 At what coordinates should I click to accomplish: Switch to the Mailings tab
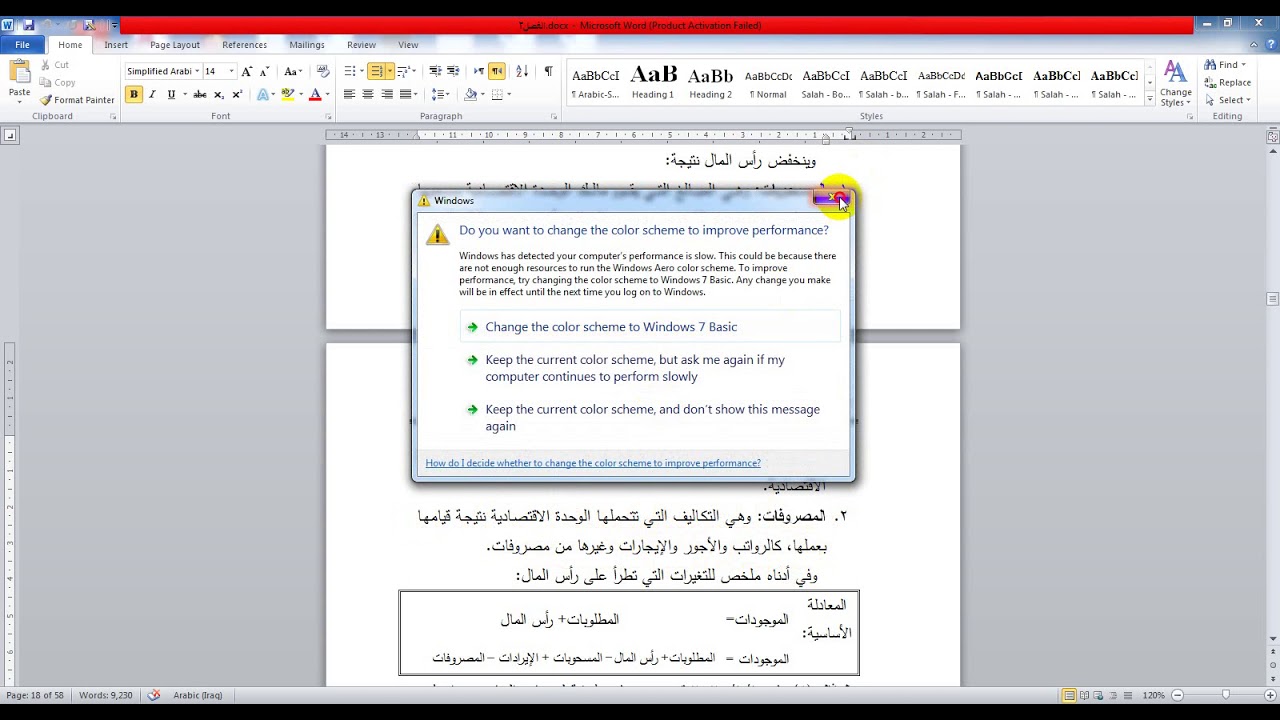click(307, 45)
